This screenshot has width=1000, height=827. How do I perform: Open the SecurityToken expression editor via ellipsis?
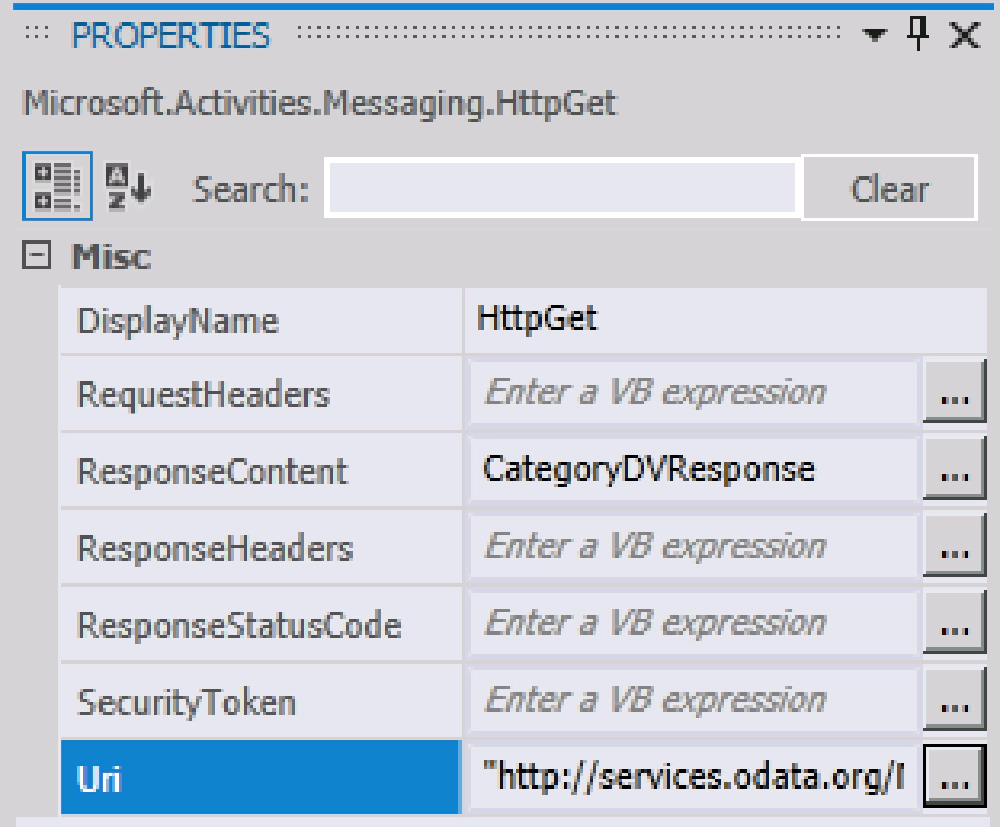tap(956, 699)
